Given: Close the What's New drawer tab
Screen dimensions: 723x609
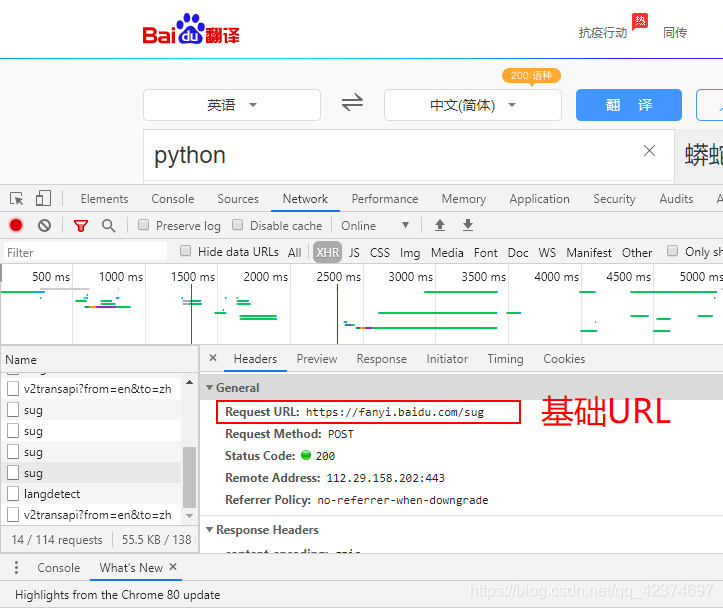Looking at the screenshot, I should click(173, 567).
